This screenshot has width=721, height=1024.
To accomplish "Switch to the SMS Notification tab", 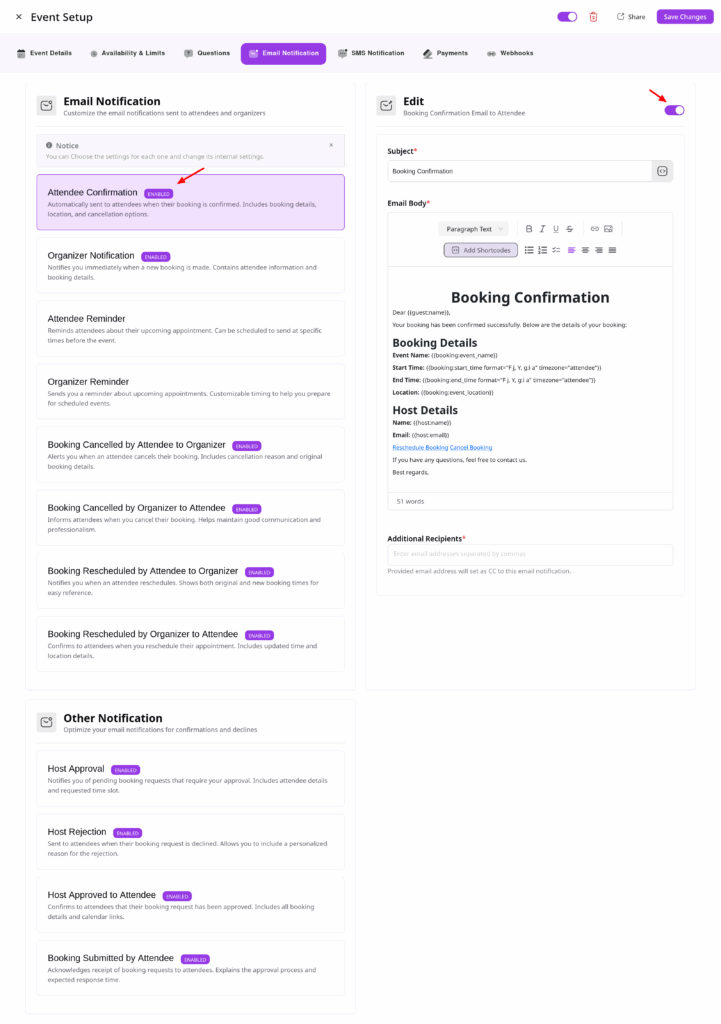I will click(x=371, y=53).
